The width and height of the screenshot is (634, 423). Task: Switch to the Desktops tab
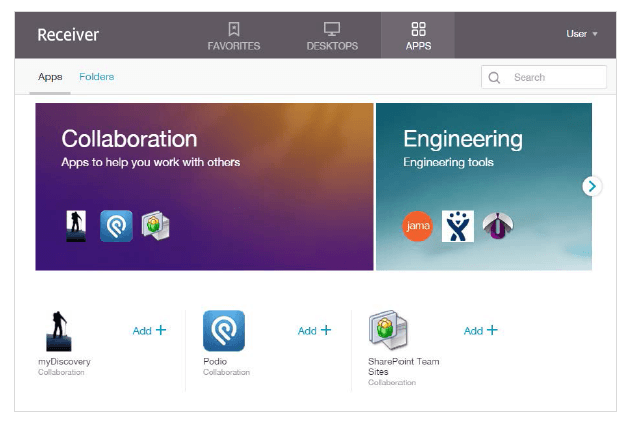[332, 36]
